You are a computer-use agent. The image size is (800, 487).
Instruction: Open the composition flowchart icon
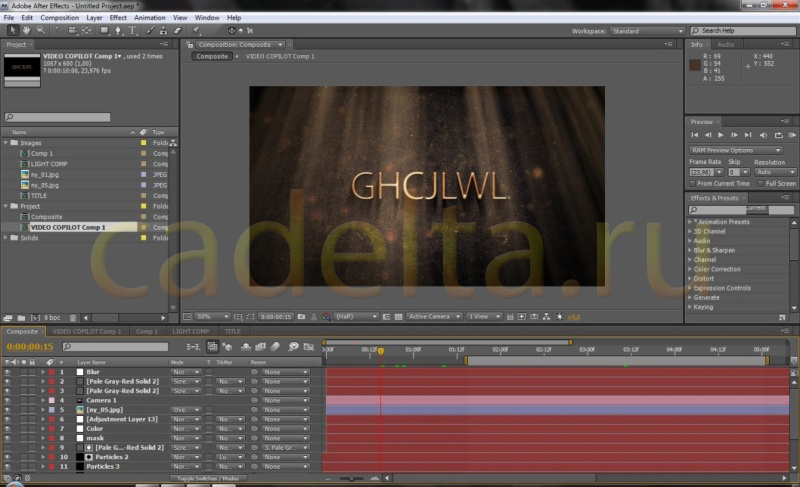pyautogui.click(x=546, y=317)
